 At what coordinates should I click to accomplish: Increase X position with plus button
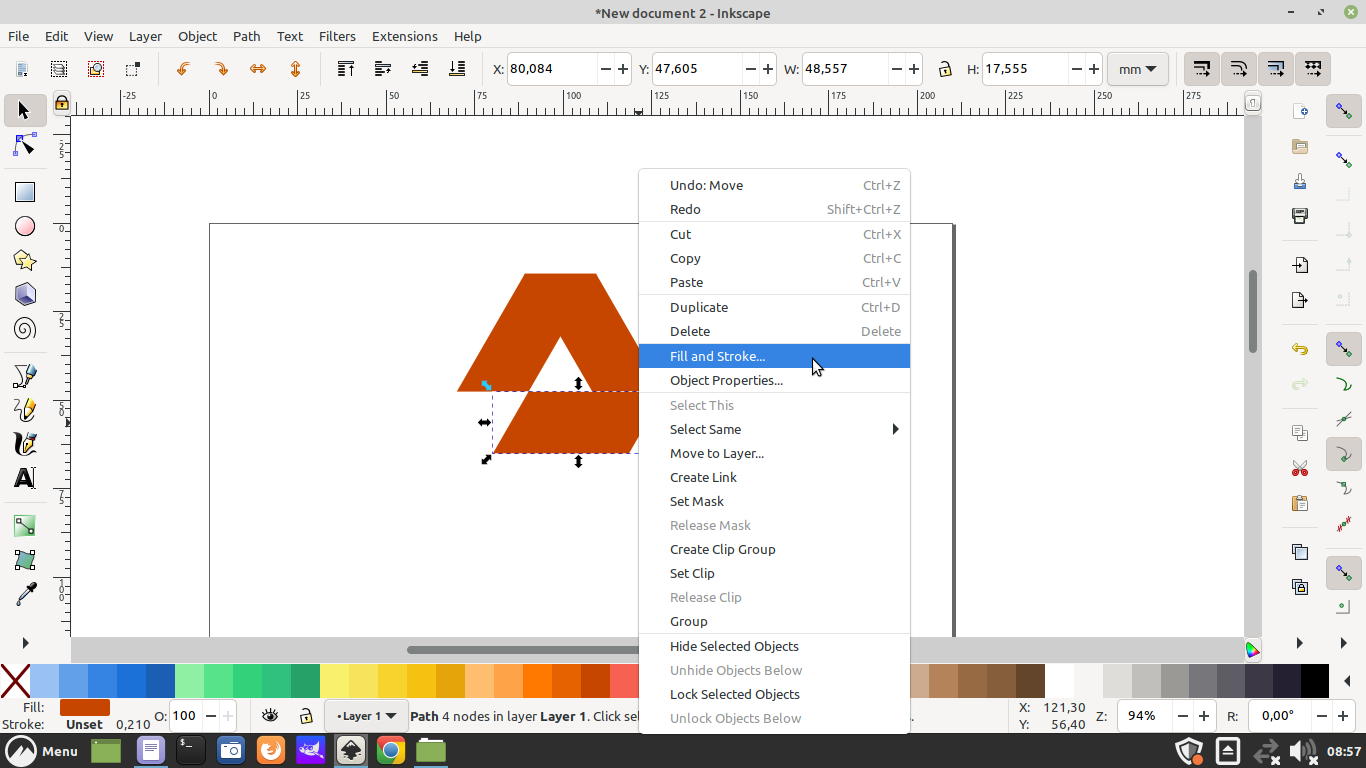623,69
